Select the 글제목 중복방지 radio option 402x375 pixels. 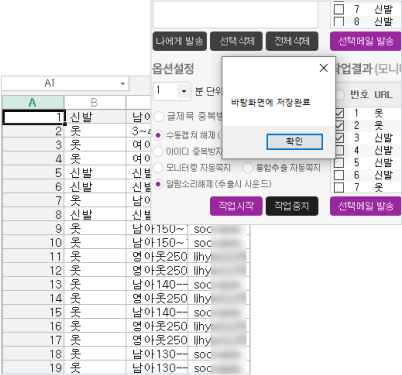[x=158, y=116]
